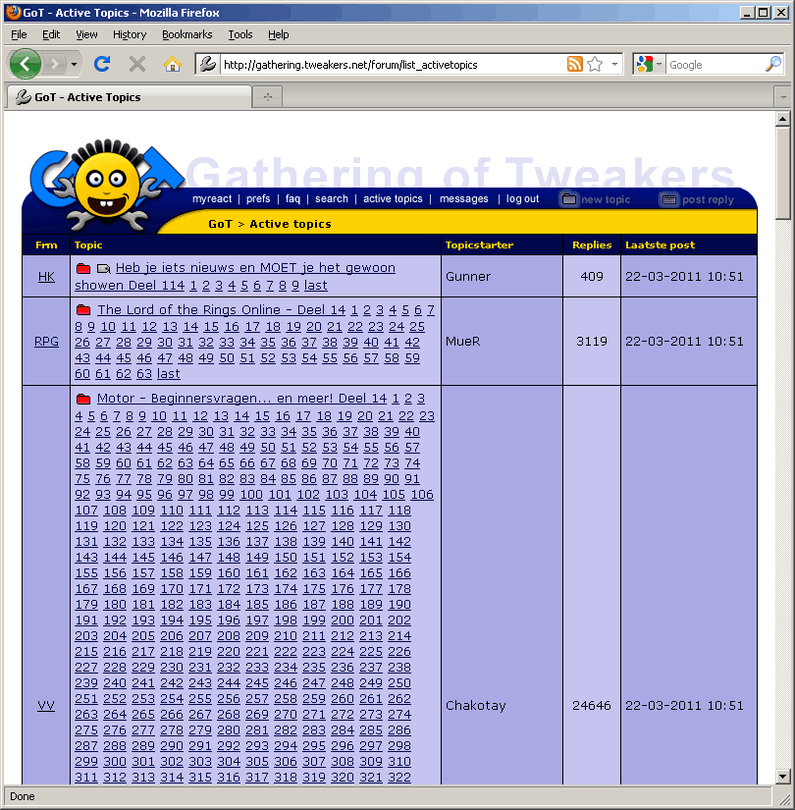
Task: Click red folder icon of the Heb je iets nieuws topic
Action: coord(83,269)
